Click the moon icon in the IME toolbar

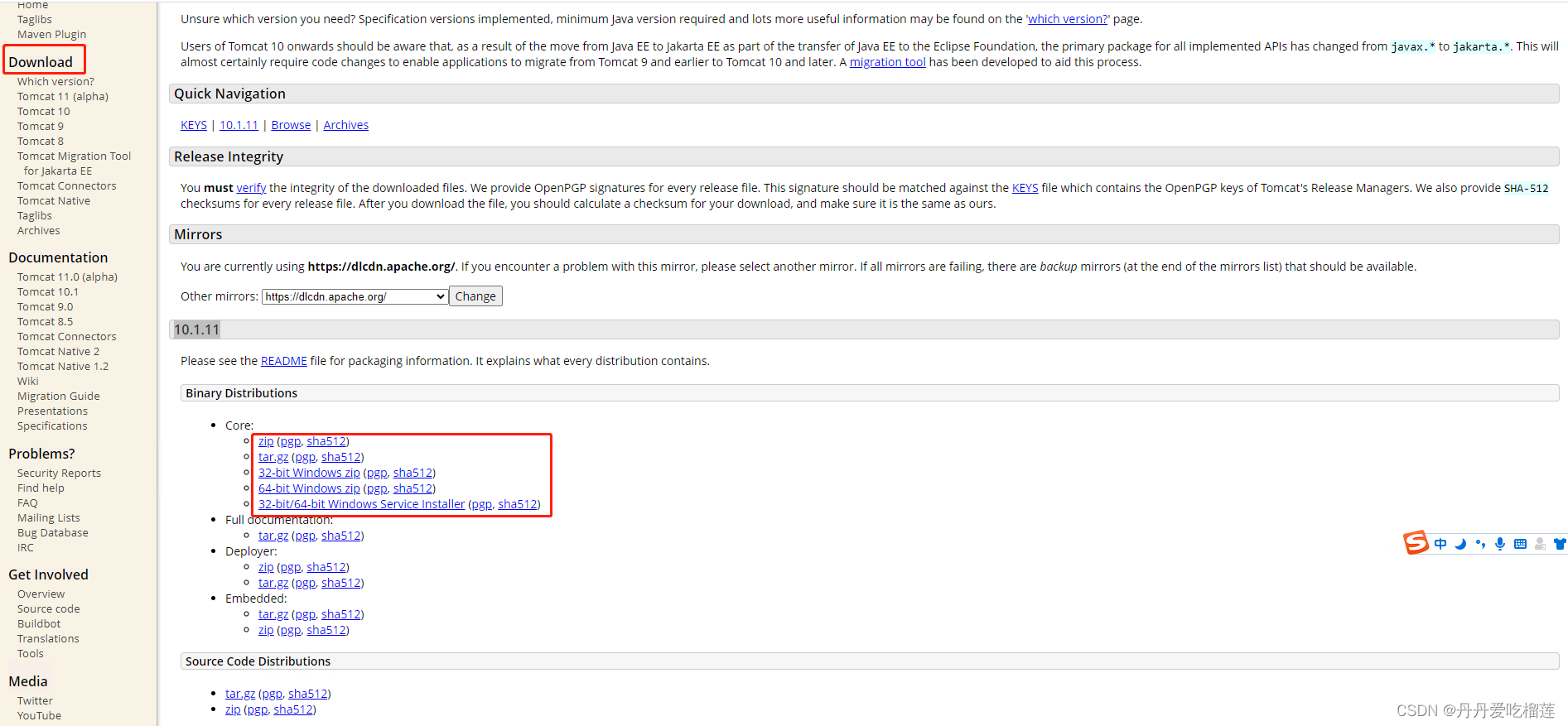click(1460, 544)
